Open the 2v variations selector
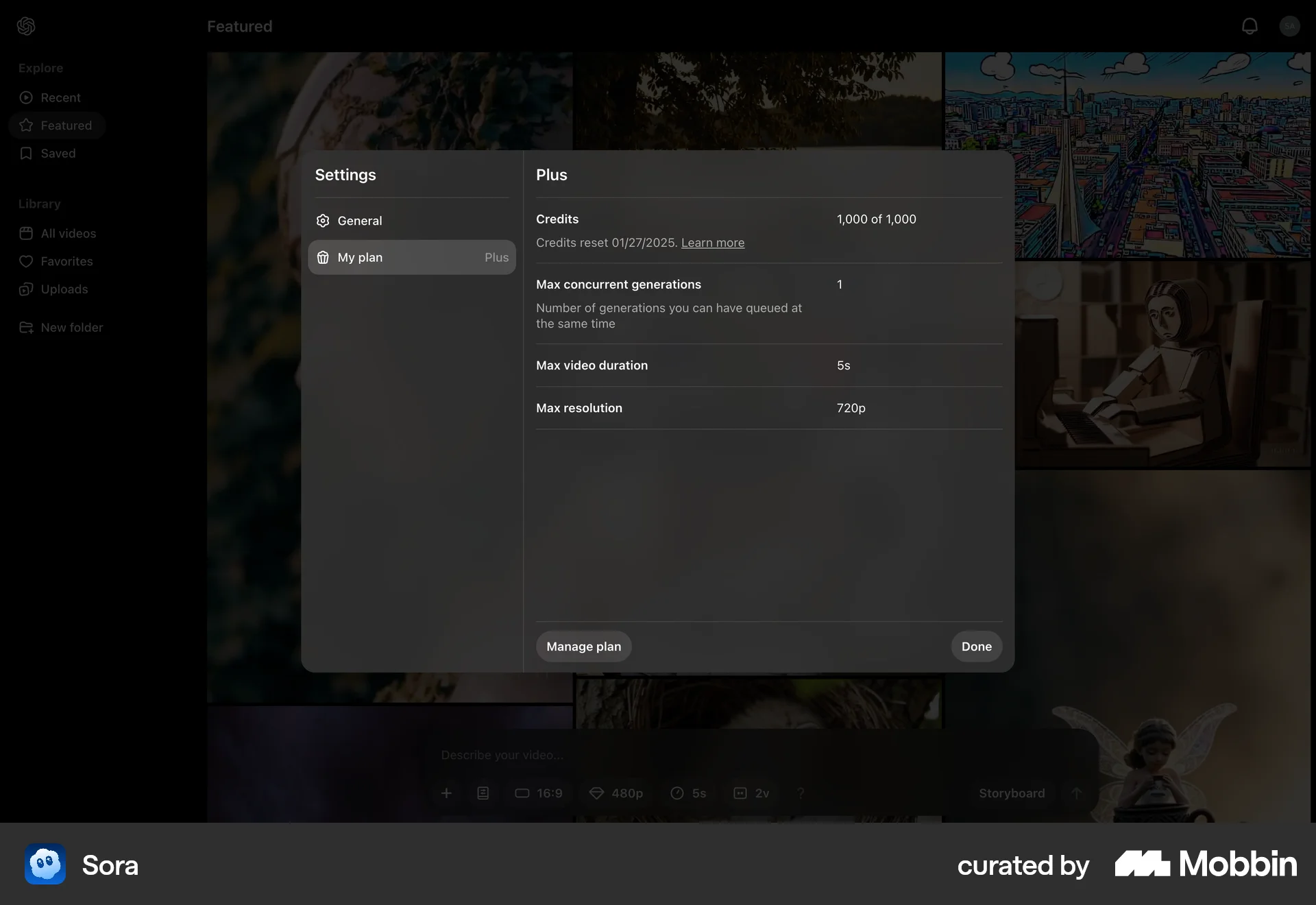The height and width of the screenshot is (905, 1316). point(752,793)
